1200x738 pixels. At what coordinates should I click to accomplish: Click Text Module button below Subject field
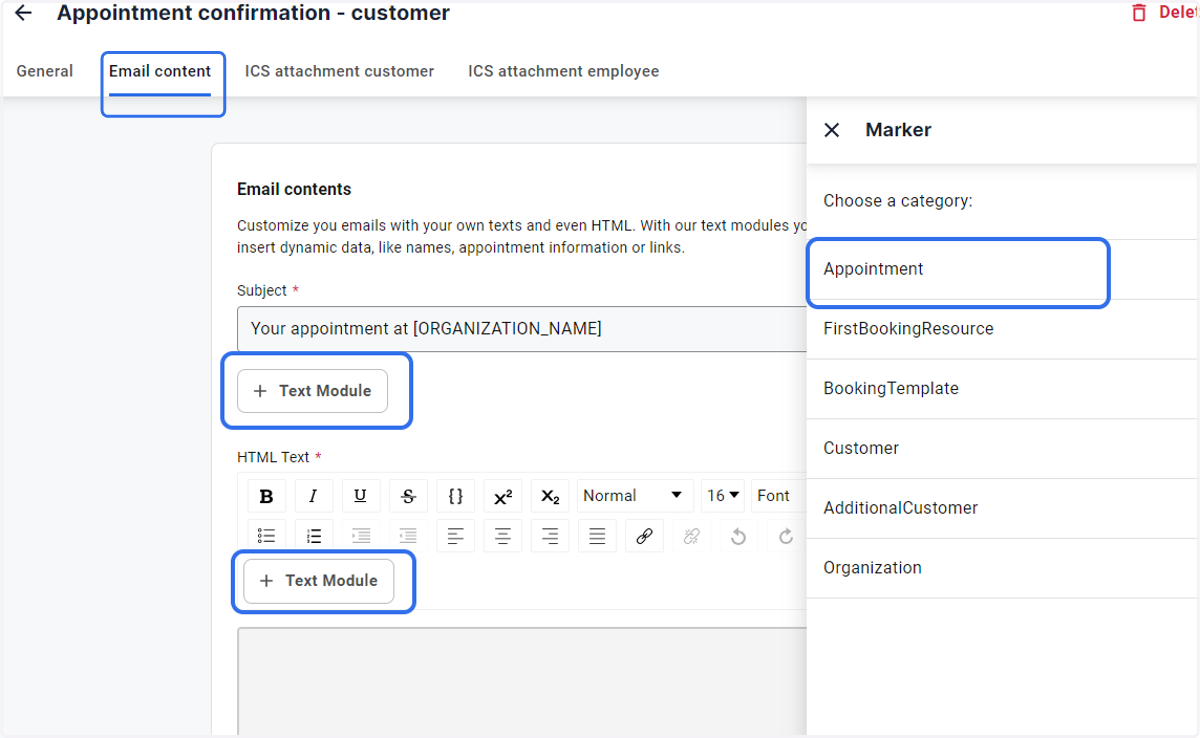(312, 391)
